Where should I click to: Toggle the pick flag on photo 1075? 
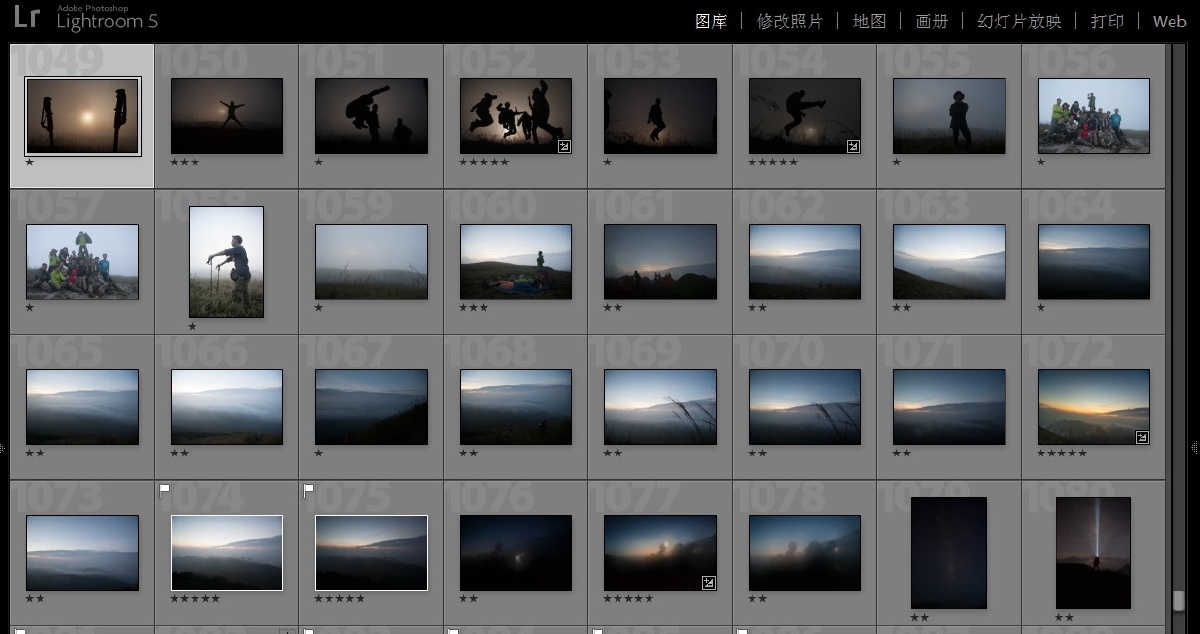309,490
